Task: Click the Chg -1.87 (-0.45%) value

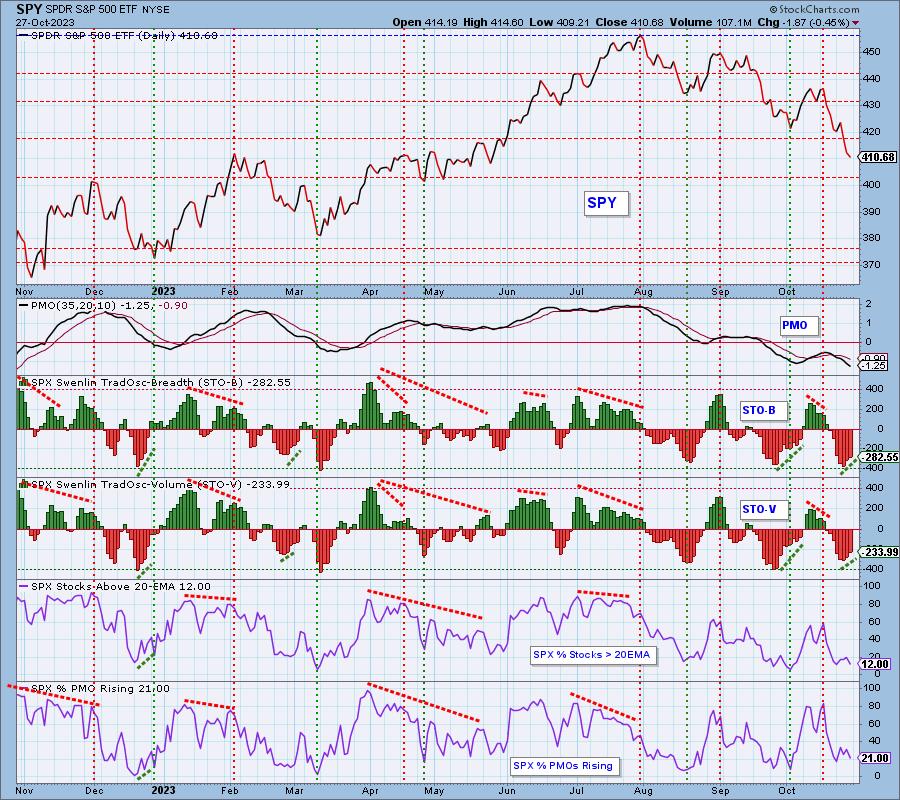Action: coord(804,22)
